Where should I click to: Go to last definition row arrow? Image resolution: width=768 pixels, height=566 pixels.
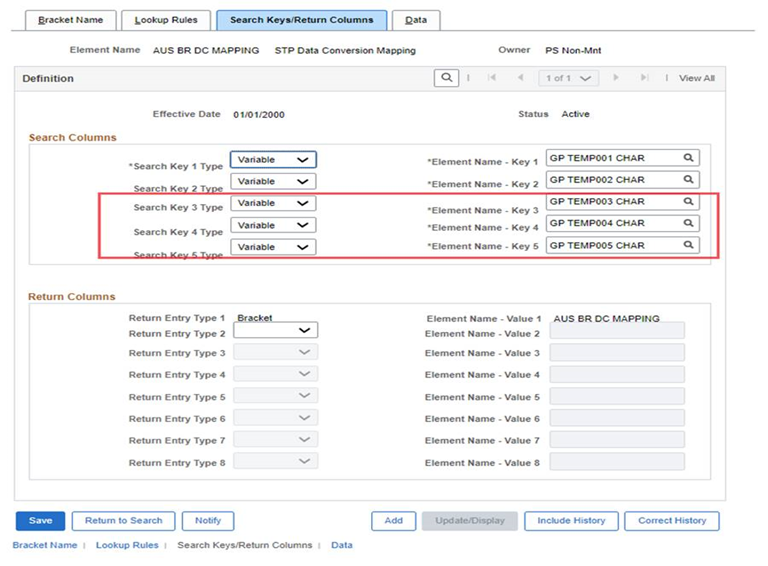point(645,77)
